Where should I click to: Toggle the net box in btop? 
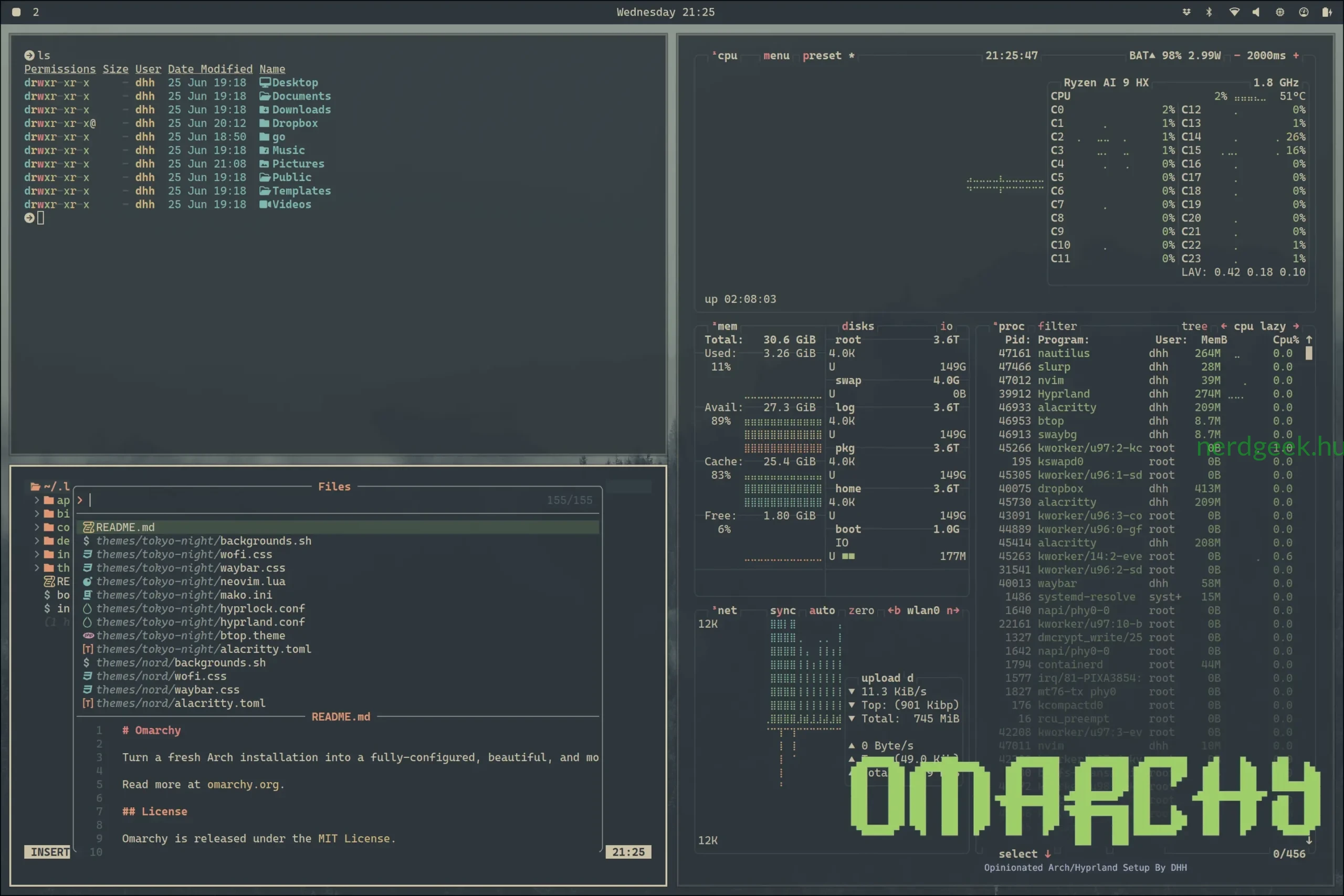pyautogui.click(x=725, y=610)
